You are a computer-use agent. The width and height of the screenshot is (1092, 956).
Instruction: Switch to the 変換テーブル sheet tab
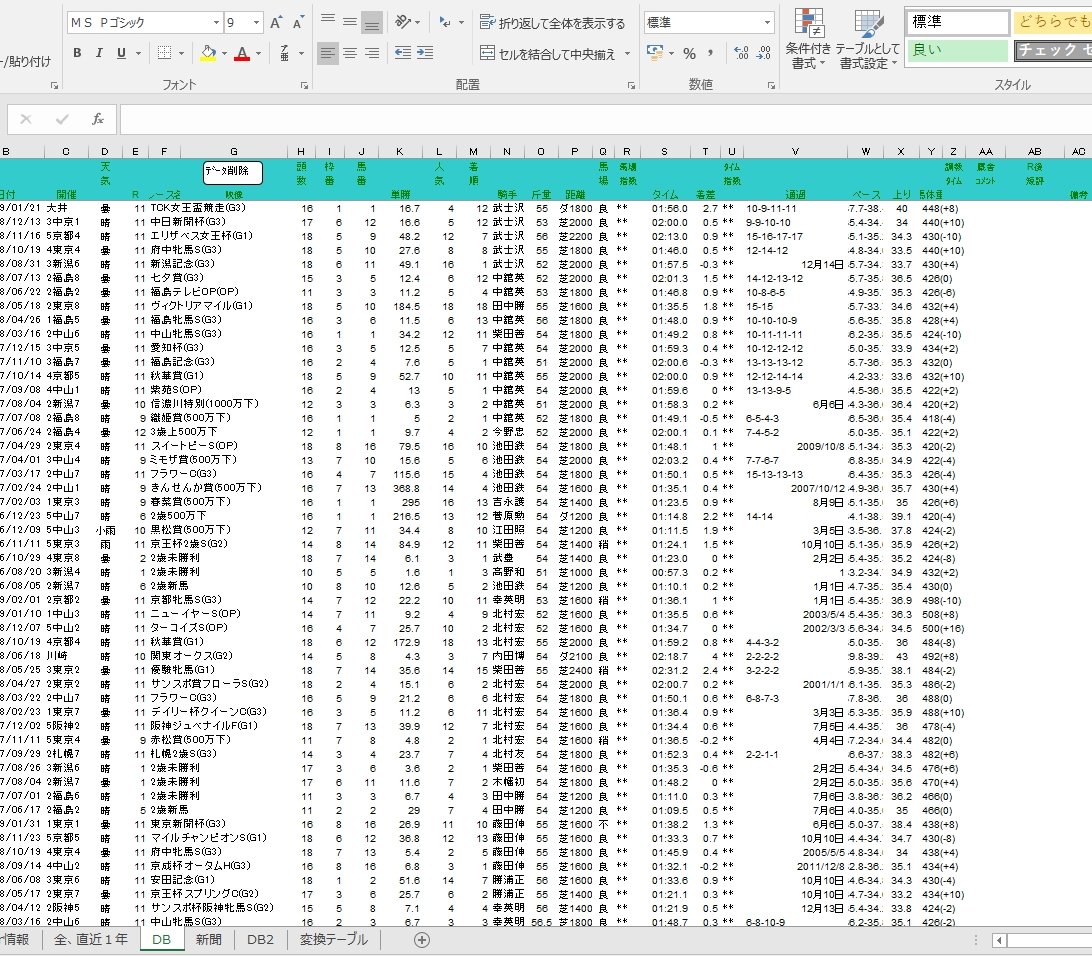click(x=334, y=939)
